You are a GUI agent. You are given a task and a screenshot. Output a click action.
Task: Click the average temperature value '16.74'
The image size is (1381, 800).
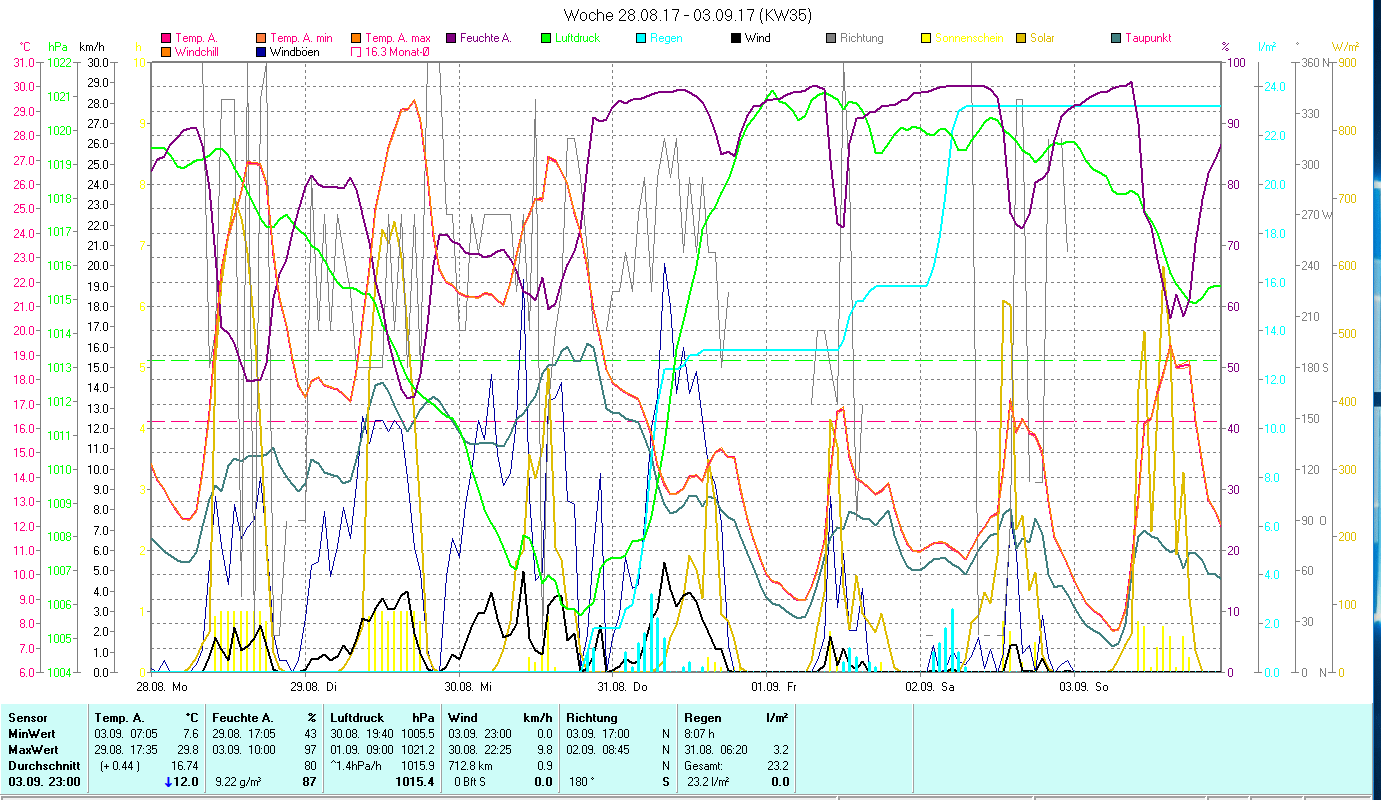[x=185, y=766]
